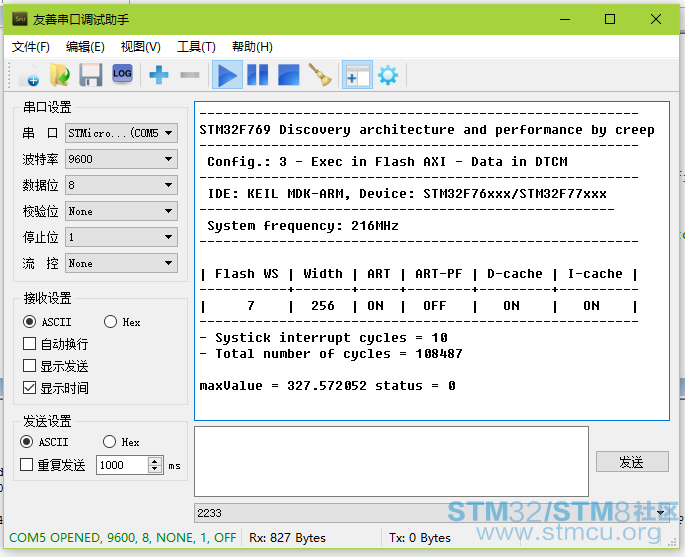
Task: Open the stop bits (停止位) 1 dropdown
Action: coord(121,237)
